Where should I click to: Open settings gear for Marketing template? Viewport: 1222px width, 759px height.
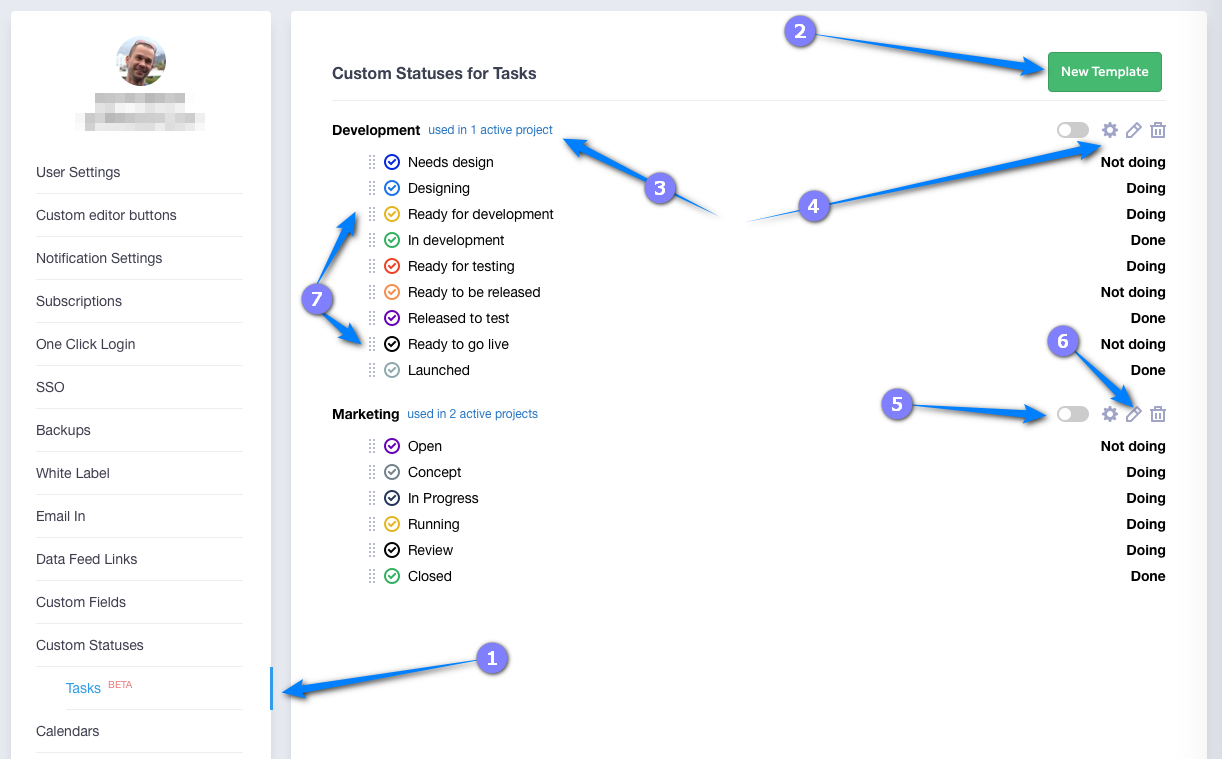click(x=1109, y=414)
